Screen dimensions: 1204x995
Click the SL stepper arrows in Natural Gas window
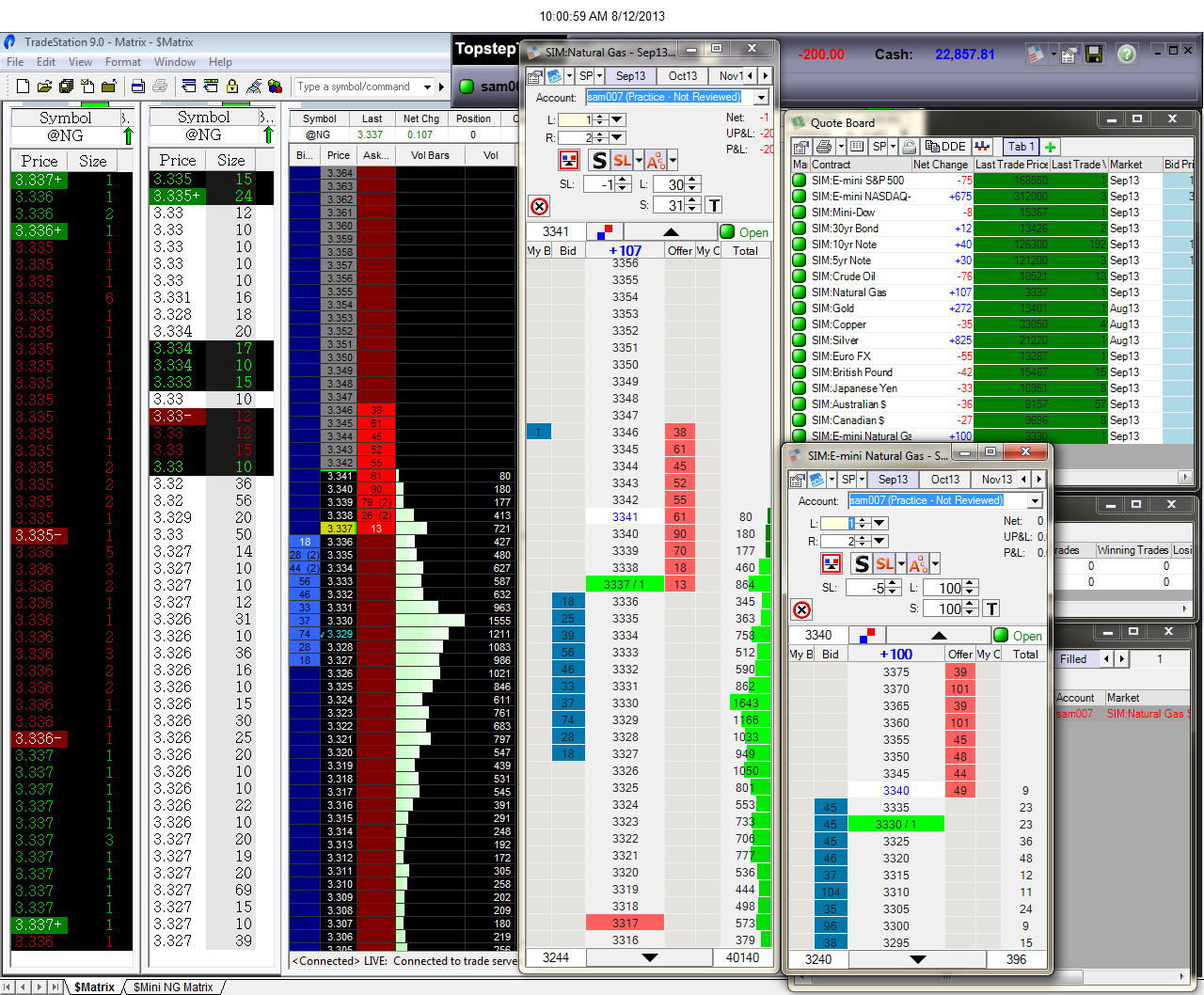point(622,184)
